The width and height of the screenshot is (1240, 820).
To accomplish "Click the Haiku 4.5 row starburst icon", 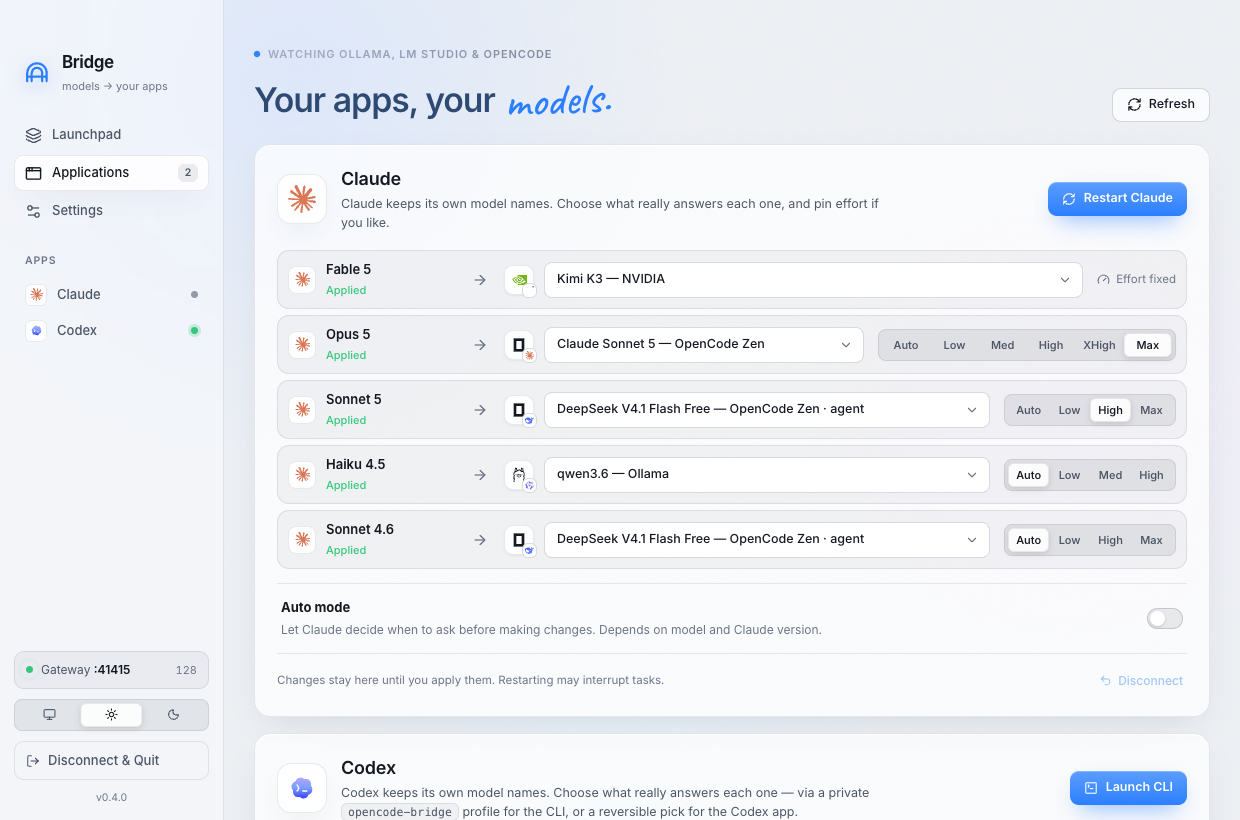I will [x=302, y=474].
